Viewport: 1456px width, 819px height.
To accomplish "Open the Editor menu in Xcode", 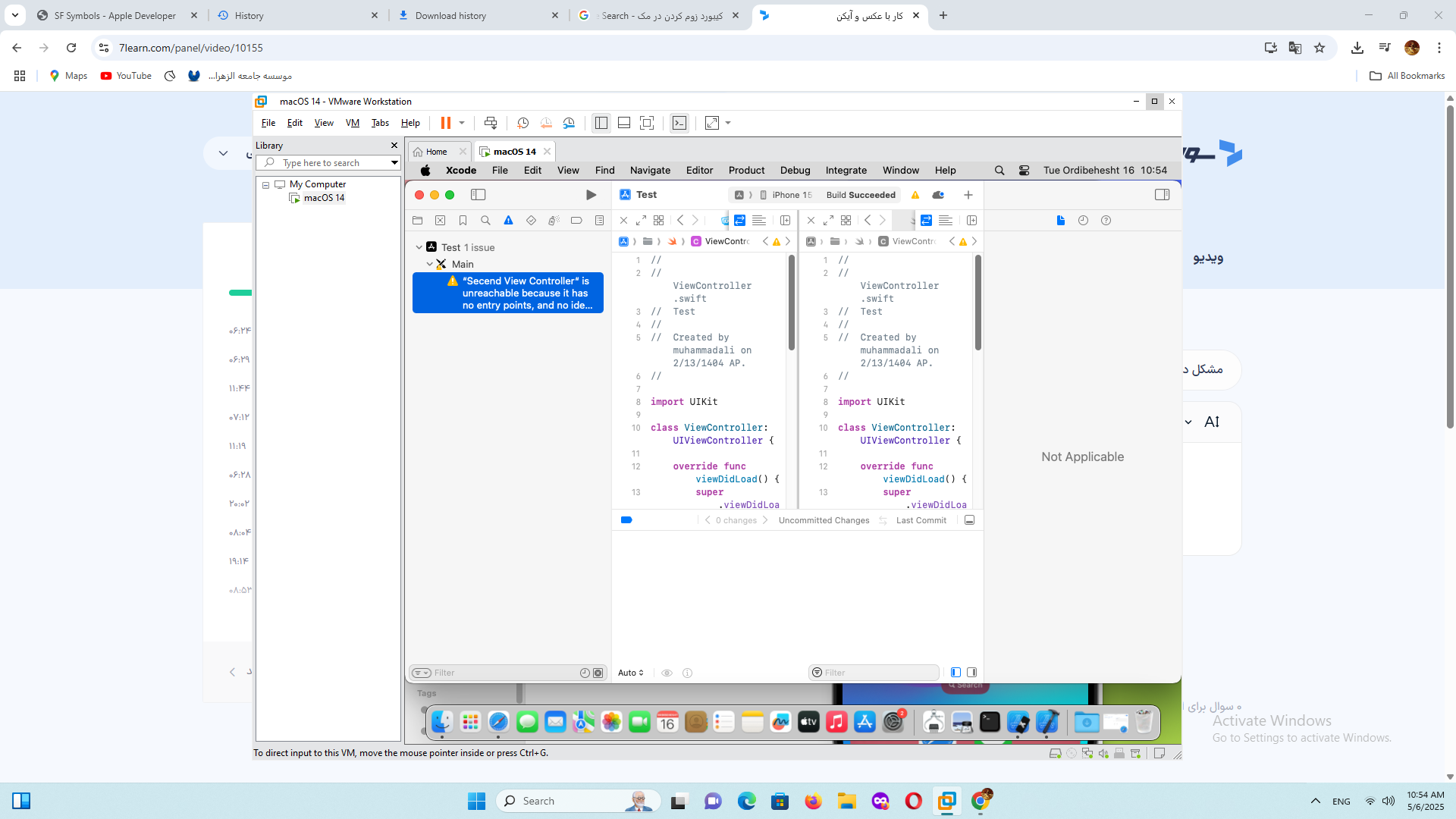I will [x=699, y=171].
